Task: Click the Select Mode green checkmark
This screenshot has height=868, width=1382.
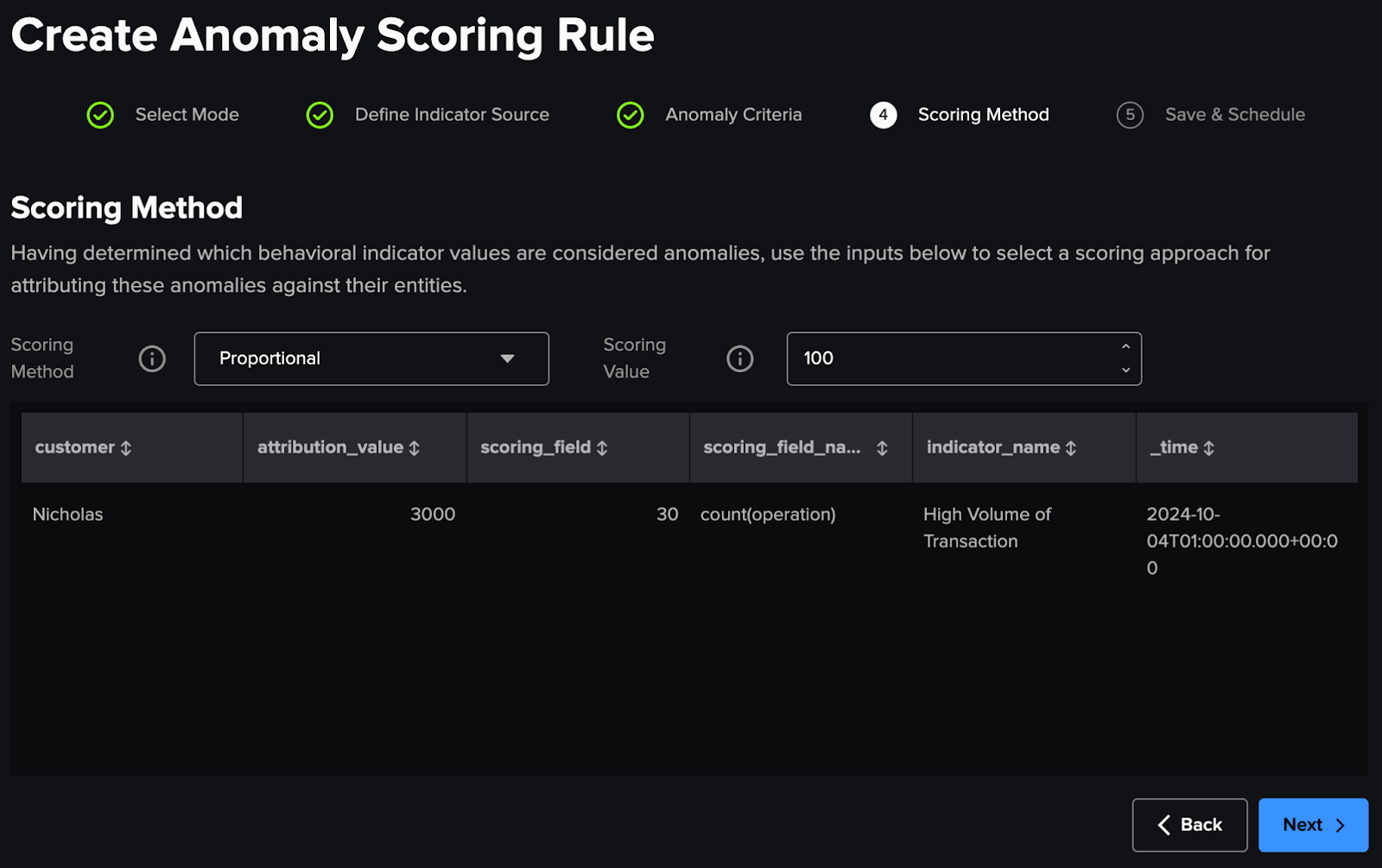Action: pyautogui.click(x=100, y=115)
